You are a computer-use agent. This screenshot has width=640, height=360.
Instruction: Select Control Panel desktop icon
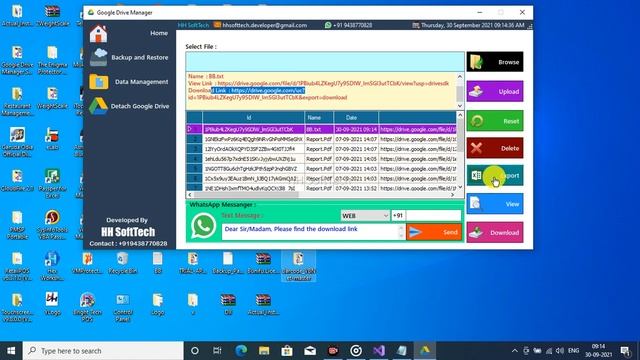click(x=122, y=307)
